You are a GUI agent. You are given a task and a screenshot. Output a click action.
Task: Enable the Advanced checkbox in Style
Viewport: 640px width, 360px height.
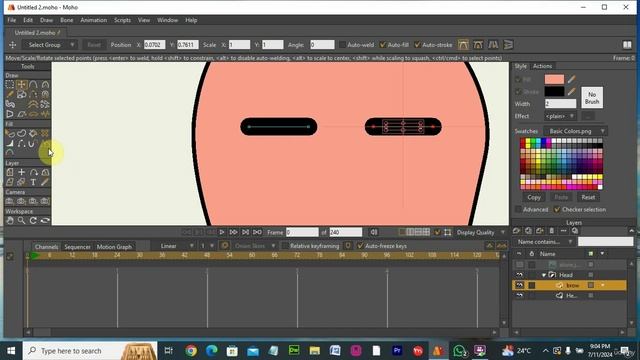click(x=518, y=209)
